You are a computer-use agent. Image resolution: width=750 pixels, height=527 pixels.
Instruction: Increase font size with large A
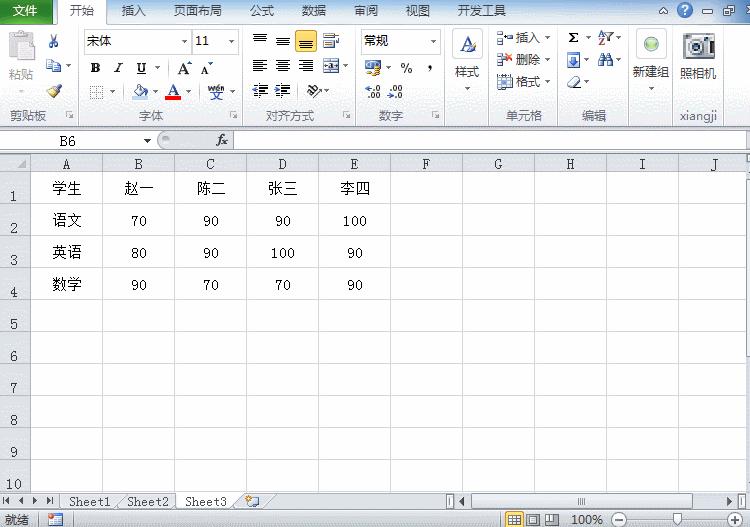click(184, 68)
